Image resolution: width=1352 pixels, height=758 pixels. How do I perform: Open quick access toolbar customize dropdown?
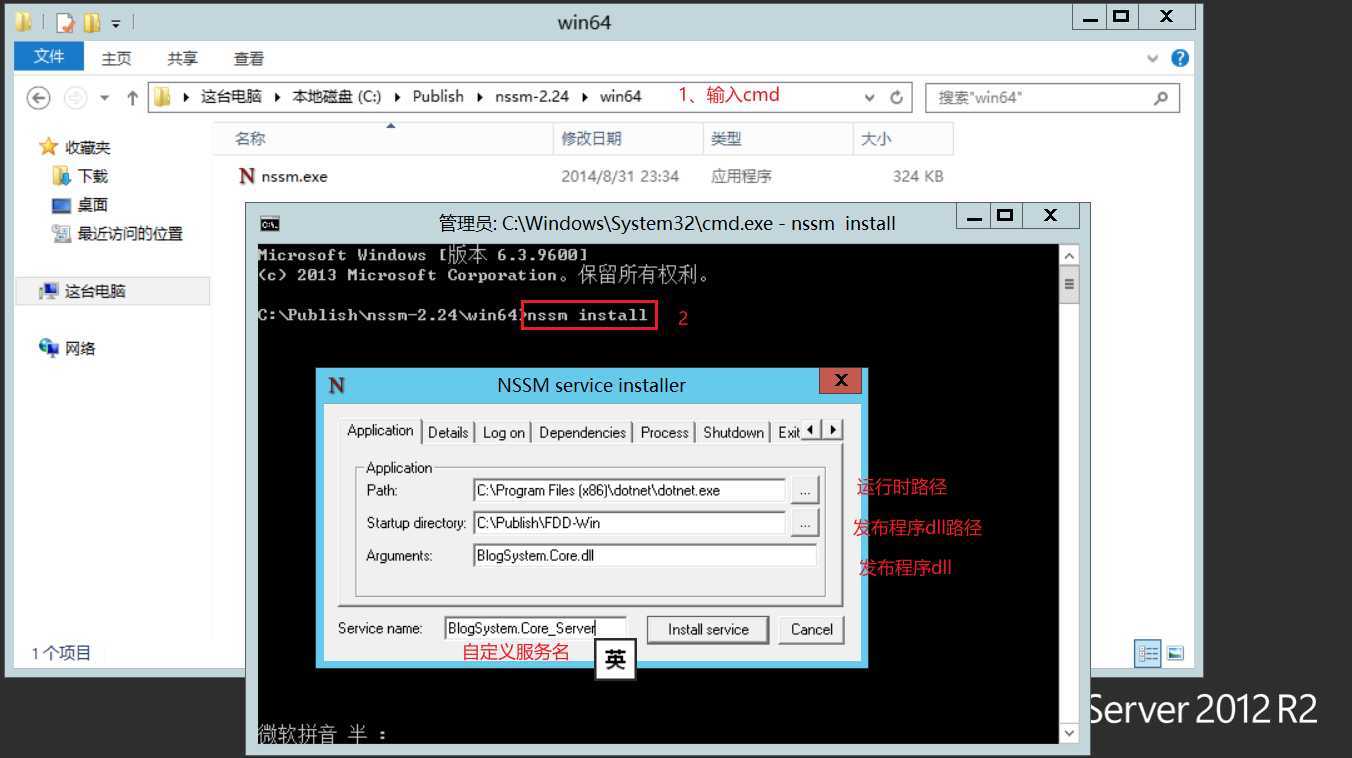coord(116,23)
